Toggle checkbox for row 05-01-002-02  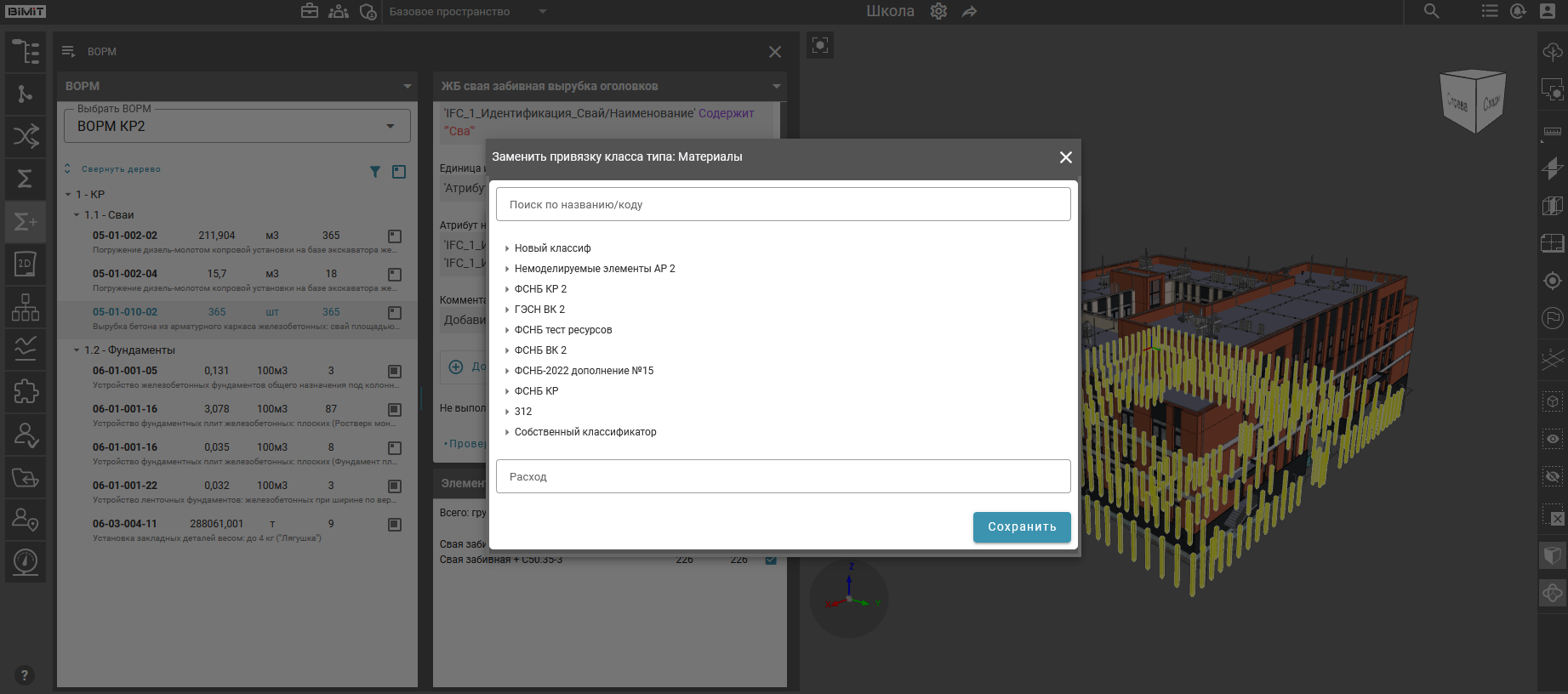coord(395,236)
